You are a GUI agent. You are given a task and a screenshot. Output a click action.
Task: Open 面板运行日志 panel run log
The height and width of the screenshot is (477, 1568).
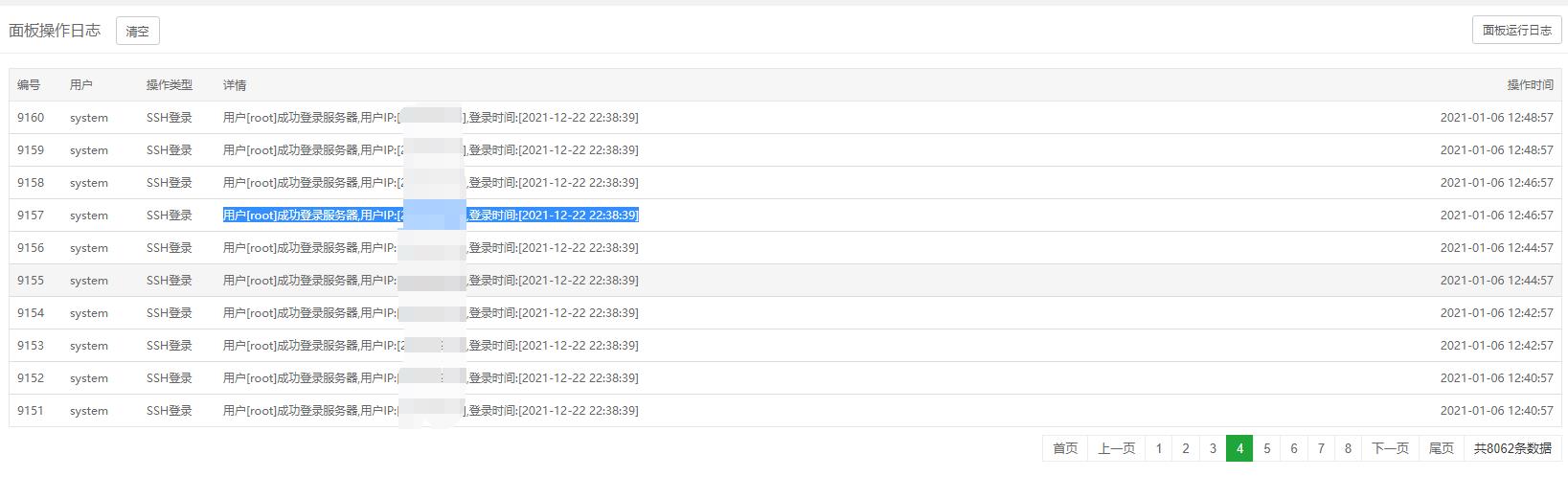tap(1516, 30)
